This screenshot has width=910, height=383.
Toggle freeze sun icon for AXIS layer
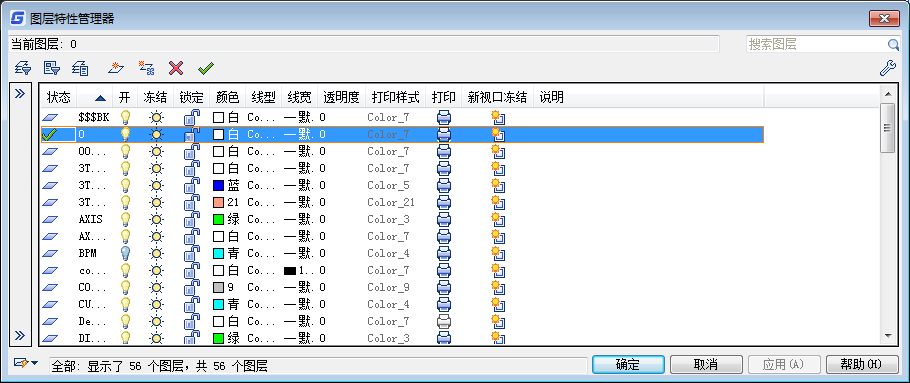click(x=156, y=219)
